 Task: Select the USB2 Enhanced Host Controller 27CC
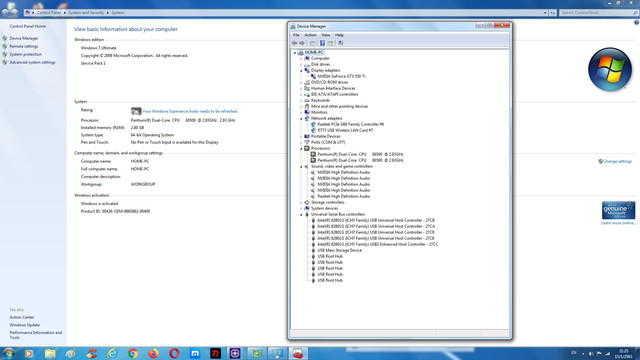point(378,244)
